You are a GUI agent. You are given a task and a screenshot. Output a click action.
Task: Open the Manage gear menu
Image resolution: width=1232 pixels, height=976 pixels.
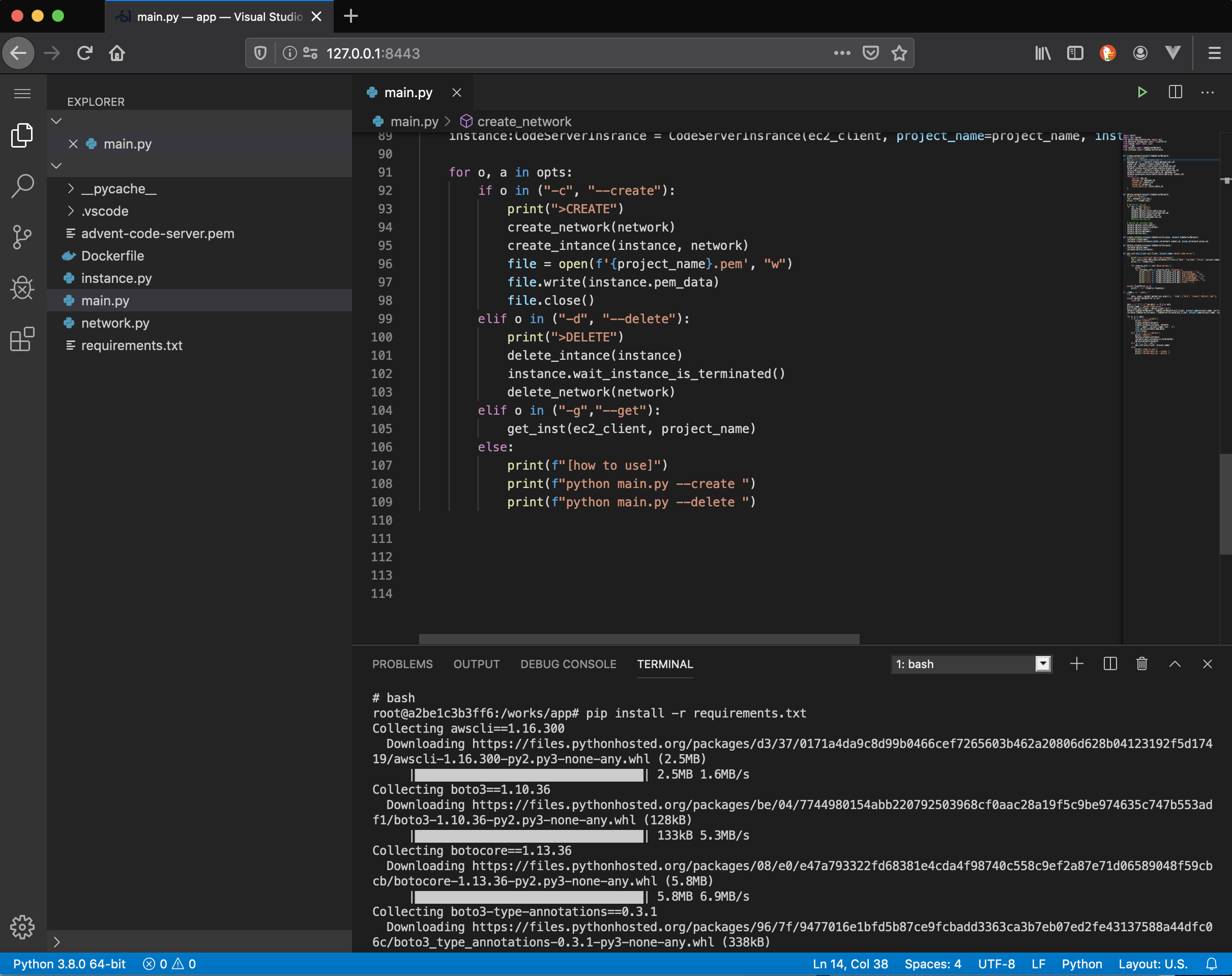[x=22, y=926]
